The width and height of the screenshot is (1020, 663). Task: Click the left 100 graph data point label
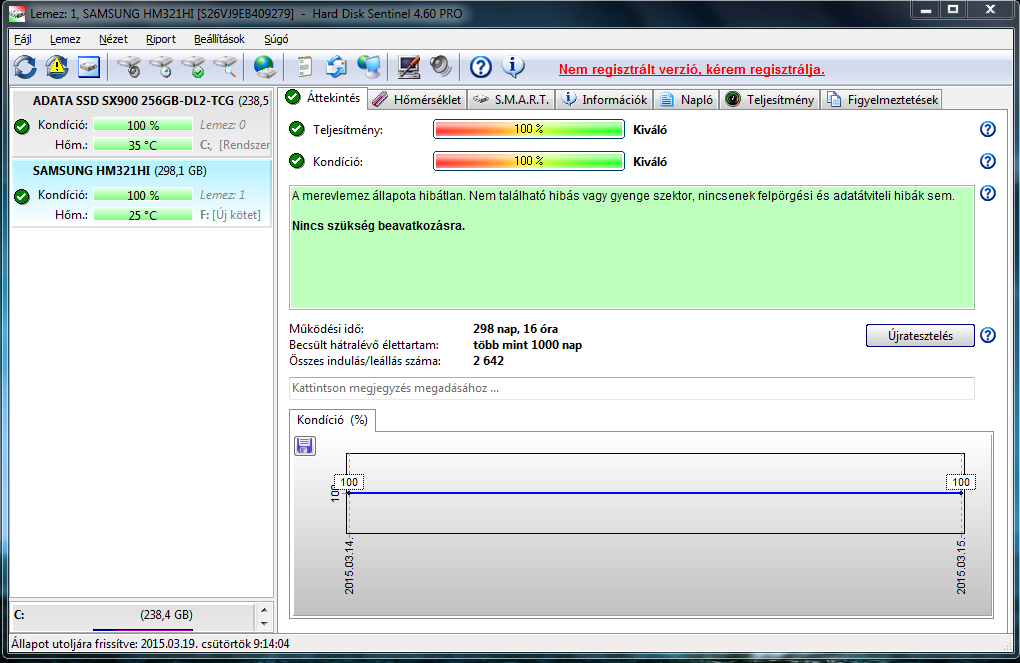pyautogui.click(x=349, y=482)
